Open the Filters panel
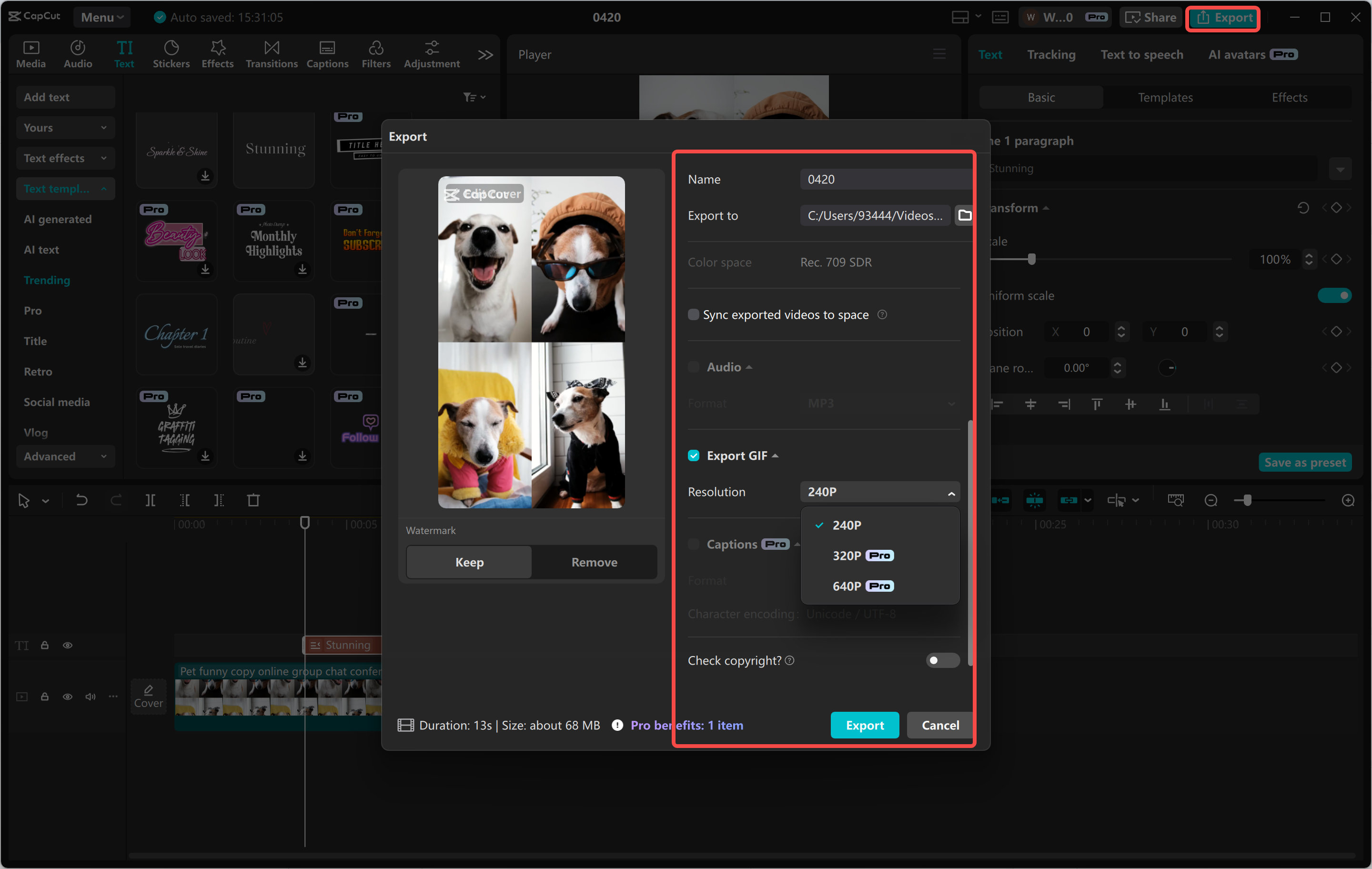The width and height of the screenshot is (1372, 869). pyautogui.click(x=376, y=53)
